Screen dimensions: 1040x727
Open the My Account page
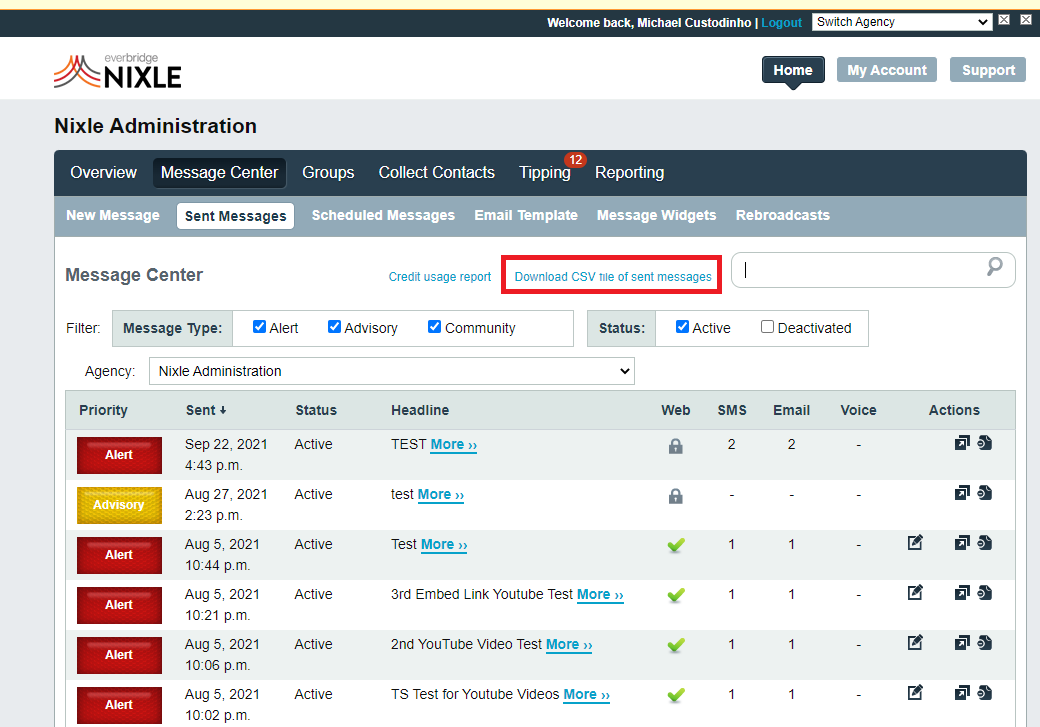click(x=887, y=70)
